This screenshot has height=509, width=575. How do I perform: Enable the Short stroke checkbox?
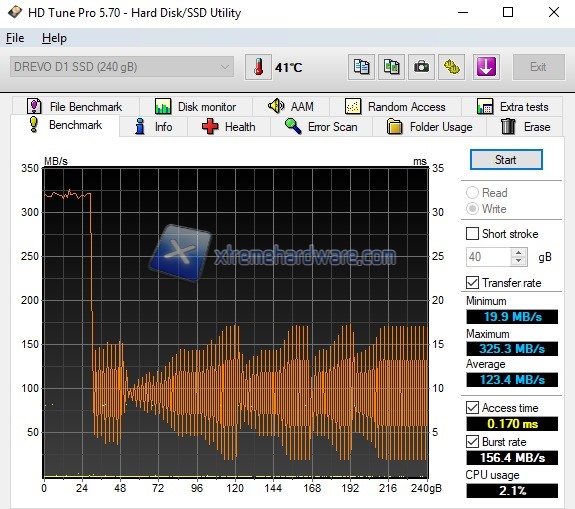pos(472,234)
